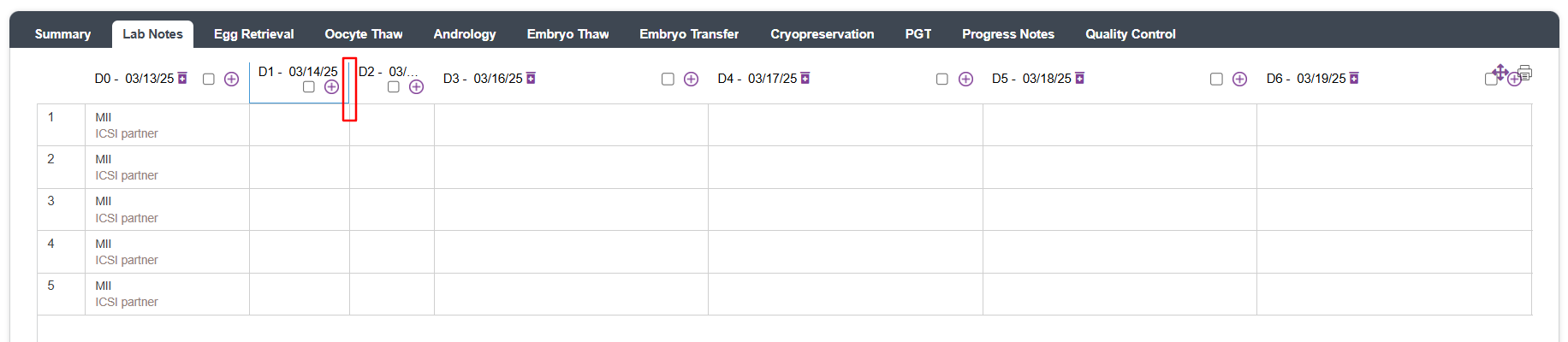Tick the D5 column checkbox

pyautogui.click(x=1216, y=80)
